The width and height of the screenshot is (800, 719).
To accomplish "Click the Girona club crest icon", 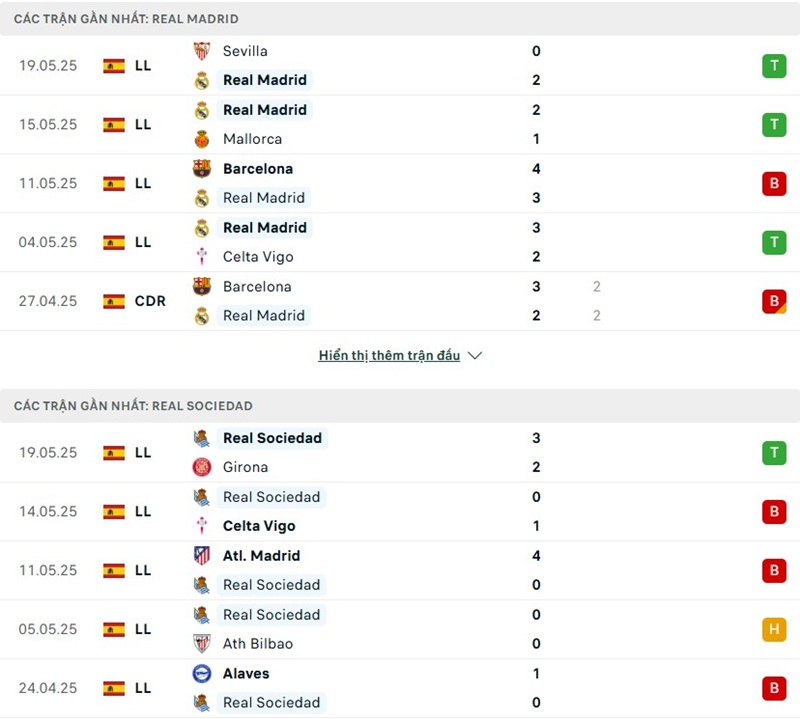I will tap(202, 467).
